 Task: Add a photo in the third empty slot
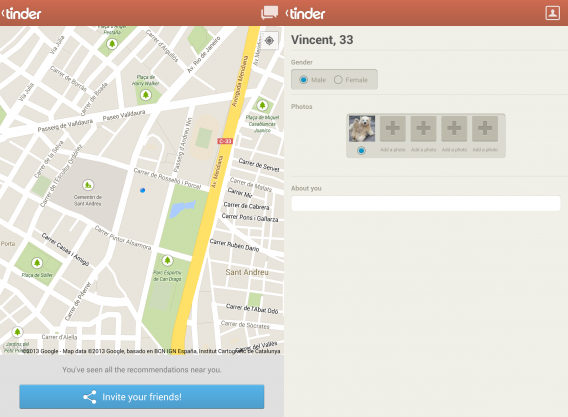click(454, 128)
